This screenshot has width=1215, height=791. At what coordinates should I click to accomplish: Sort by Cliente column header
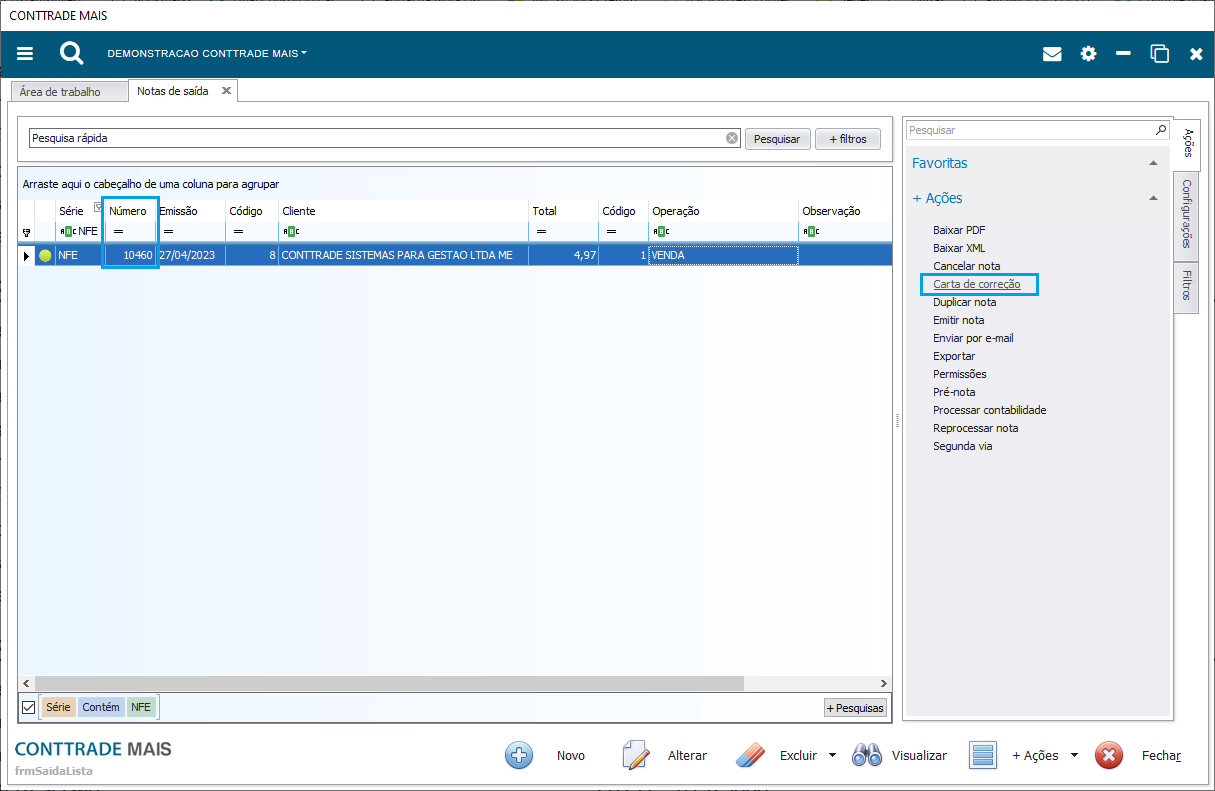(403, 211)
